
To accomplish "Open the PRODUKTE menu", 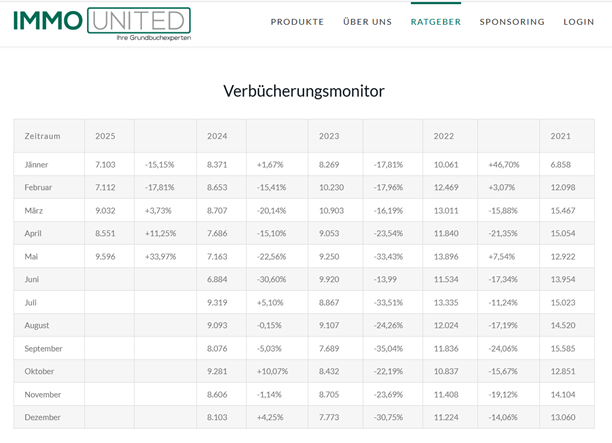I will pyautogui.click(x=297, y=22).
